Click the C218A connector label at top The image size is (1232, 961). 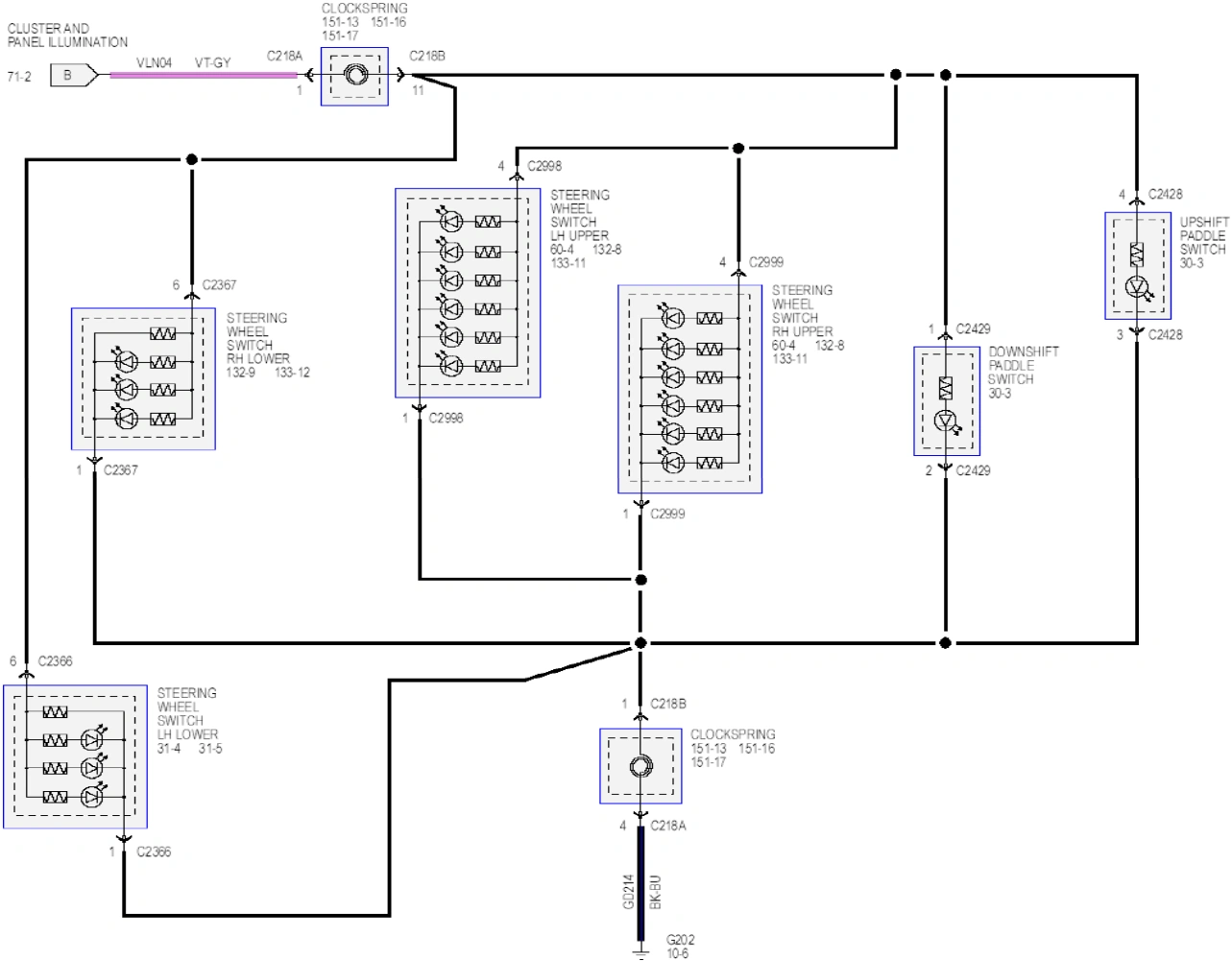284,56
